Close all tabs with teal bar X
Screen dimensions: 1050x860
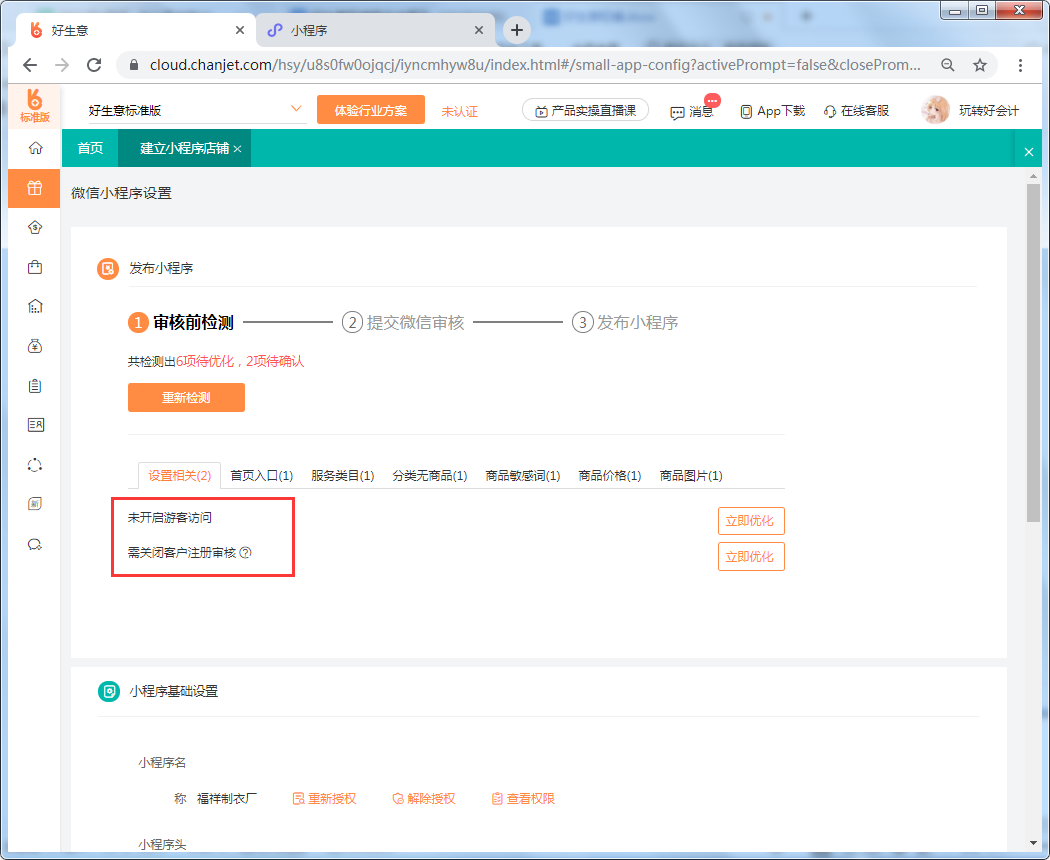pos(1029,152)
